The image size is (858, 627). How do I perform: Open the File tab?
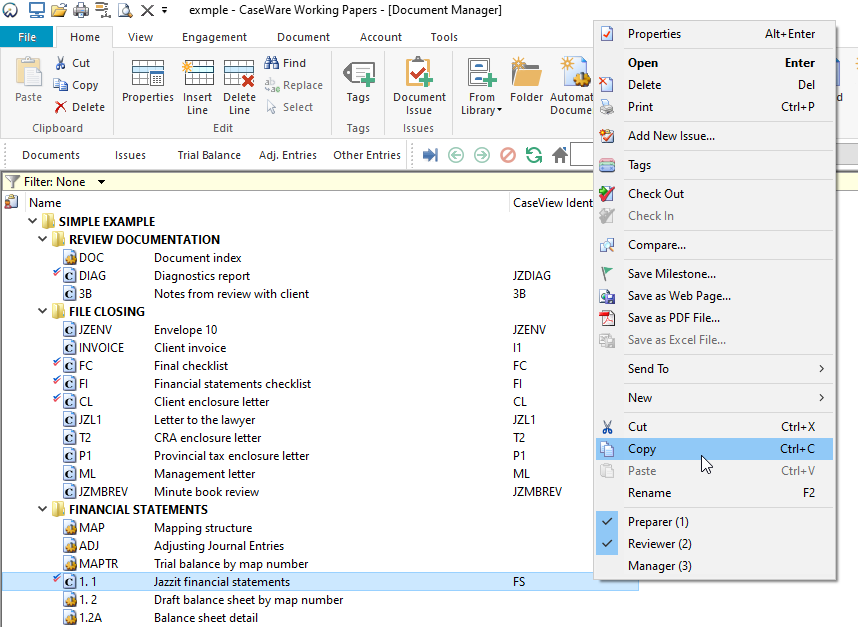pos(27,37)
